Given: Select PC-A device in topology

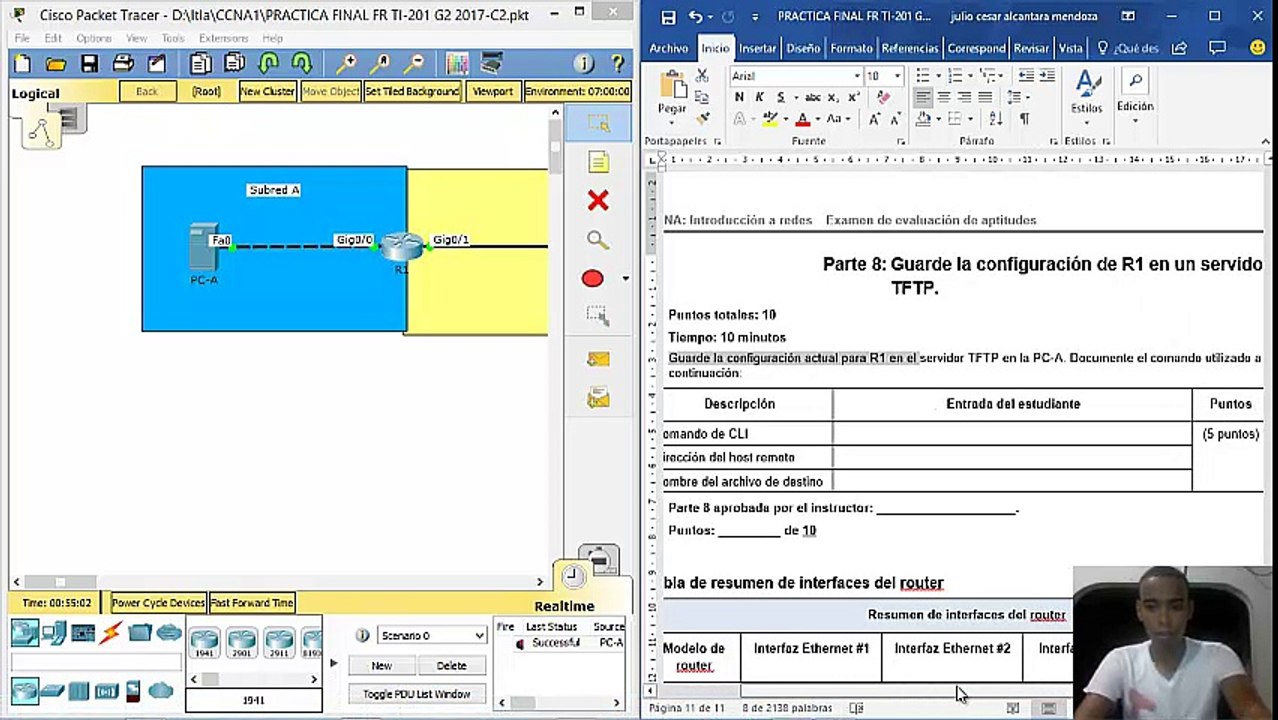Looking at the screenshot, I should coord(204,246).
